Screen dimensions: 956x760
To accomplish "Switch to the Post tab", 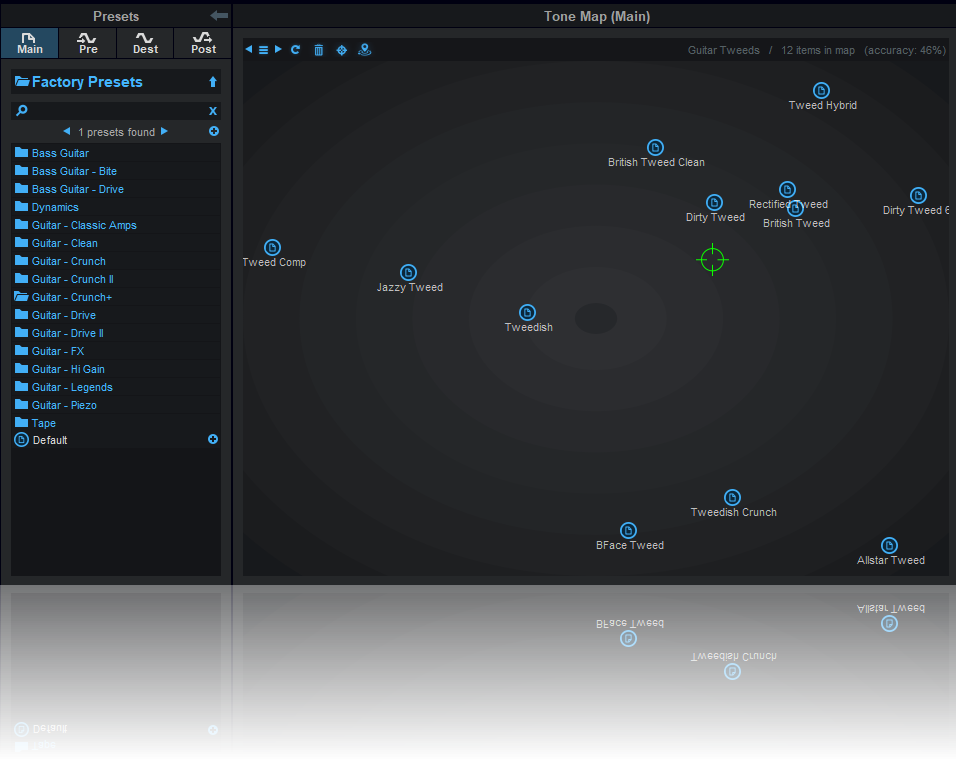I will [x=203, y=43].
